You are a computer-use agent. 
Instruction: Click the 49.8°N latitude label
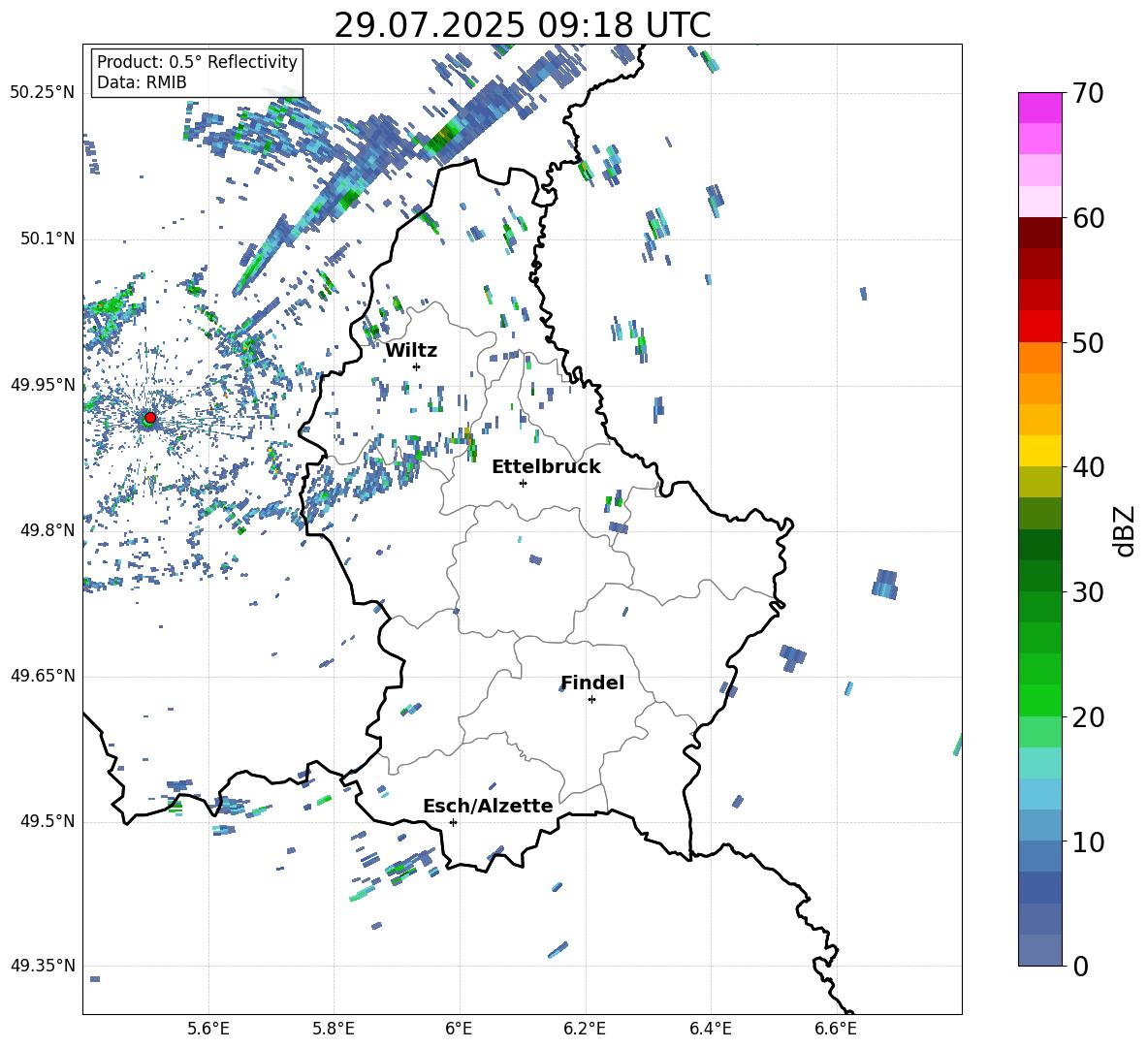[48, 530]
